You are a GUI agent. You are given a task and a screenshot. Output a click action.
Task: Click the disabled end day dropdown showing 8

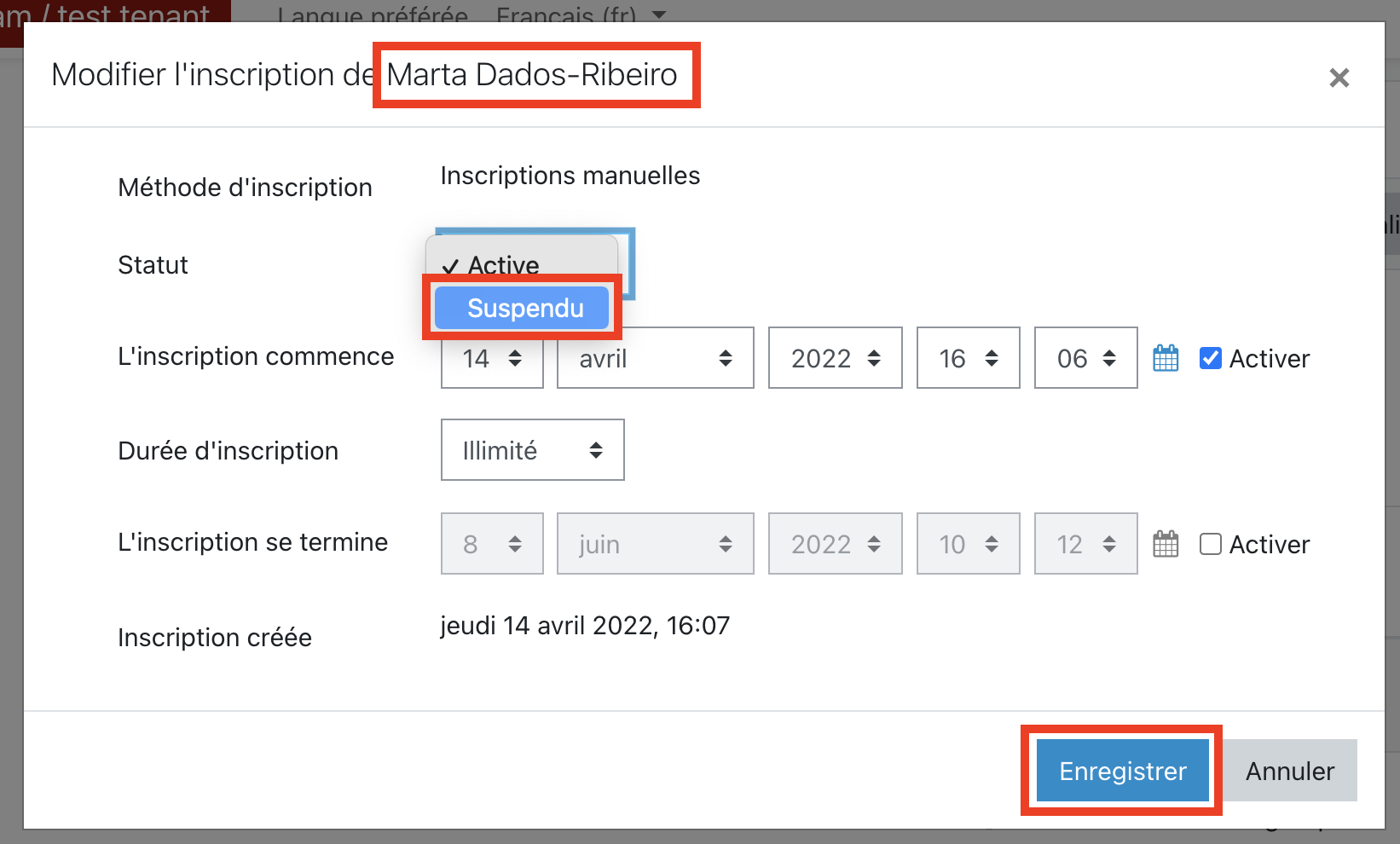tap(492, 544)
